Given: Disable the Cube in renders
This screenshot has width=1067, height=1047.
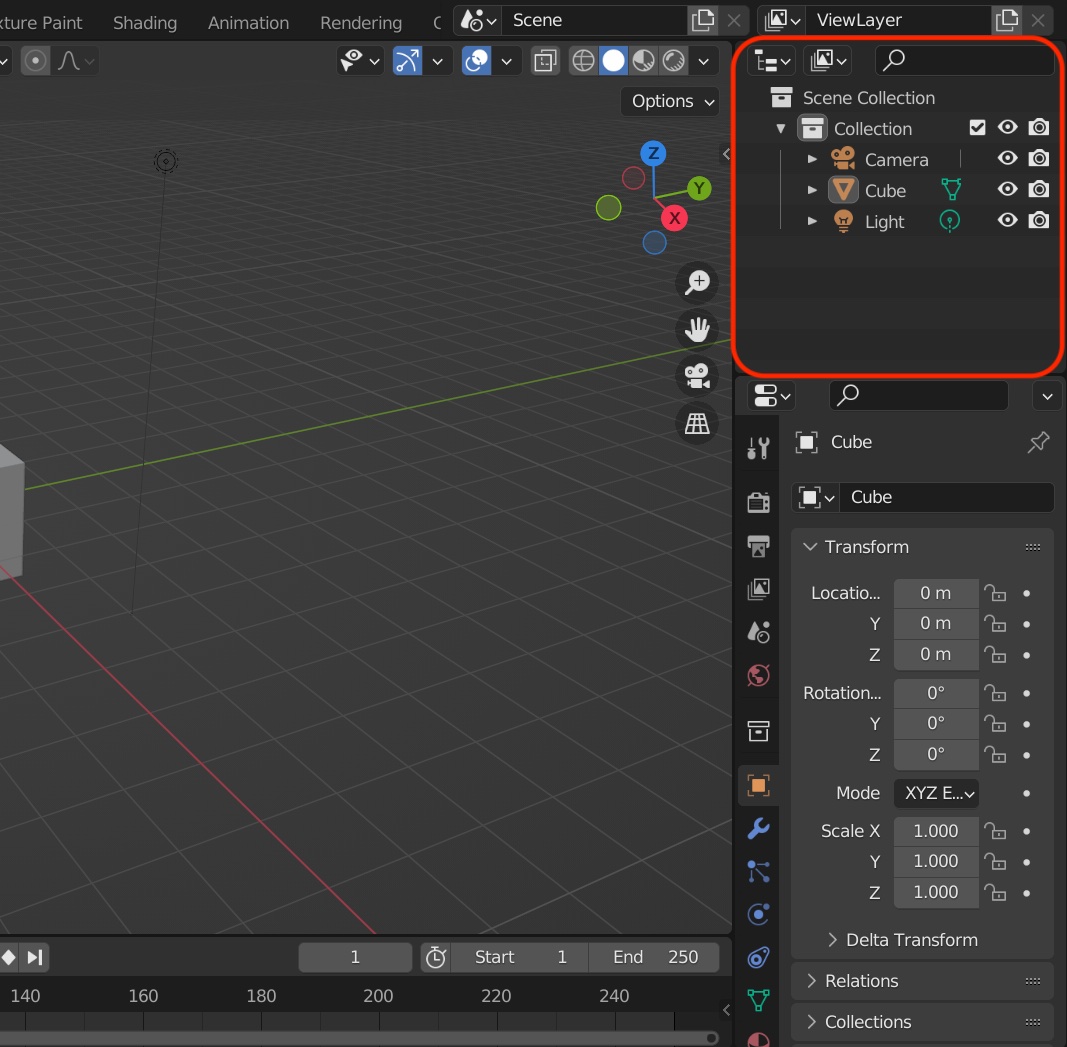Looking at the screenshot, I should [1038, 189].
